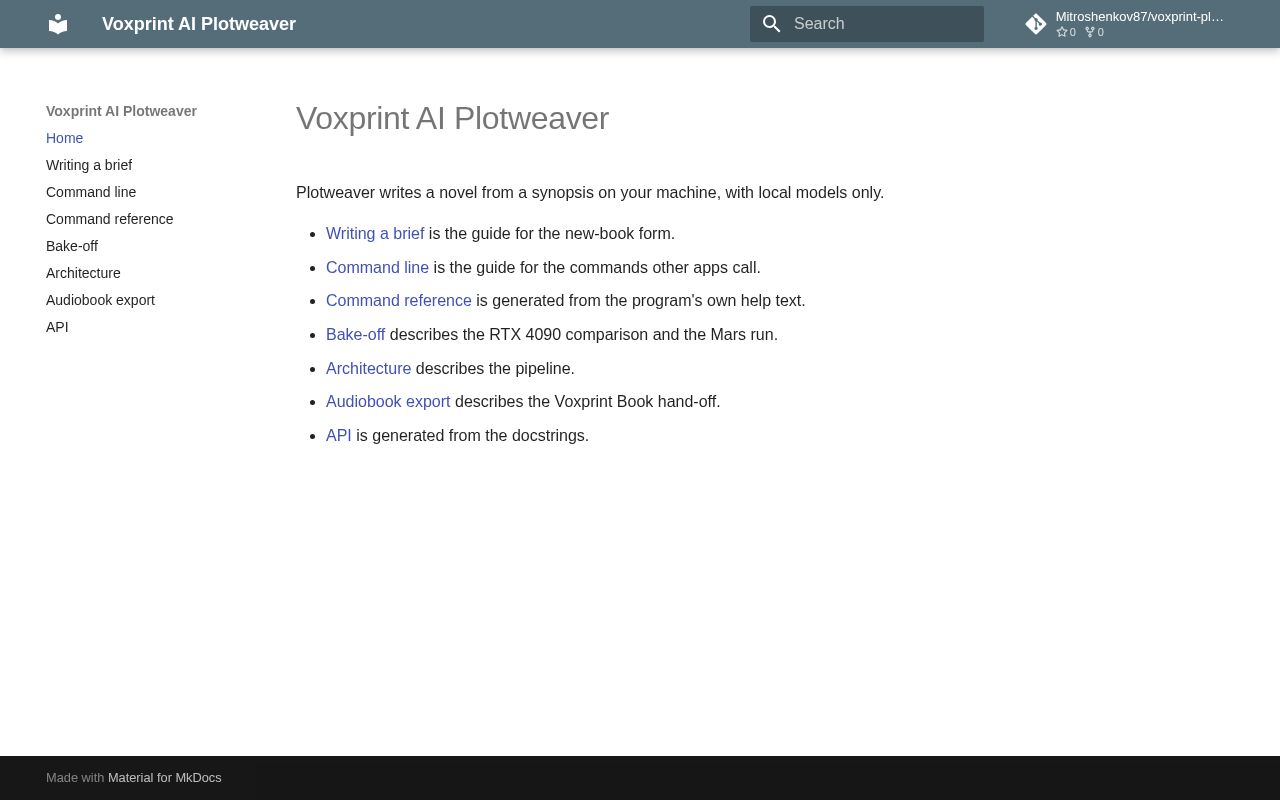The height and width of the screenshot is (800, 1280).
Task: Open Architecture in the sidebar
Action: 83,273
